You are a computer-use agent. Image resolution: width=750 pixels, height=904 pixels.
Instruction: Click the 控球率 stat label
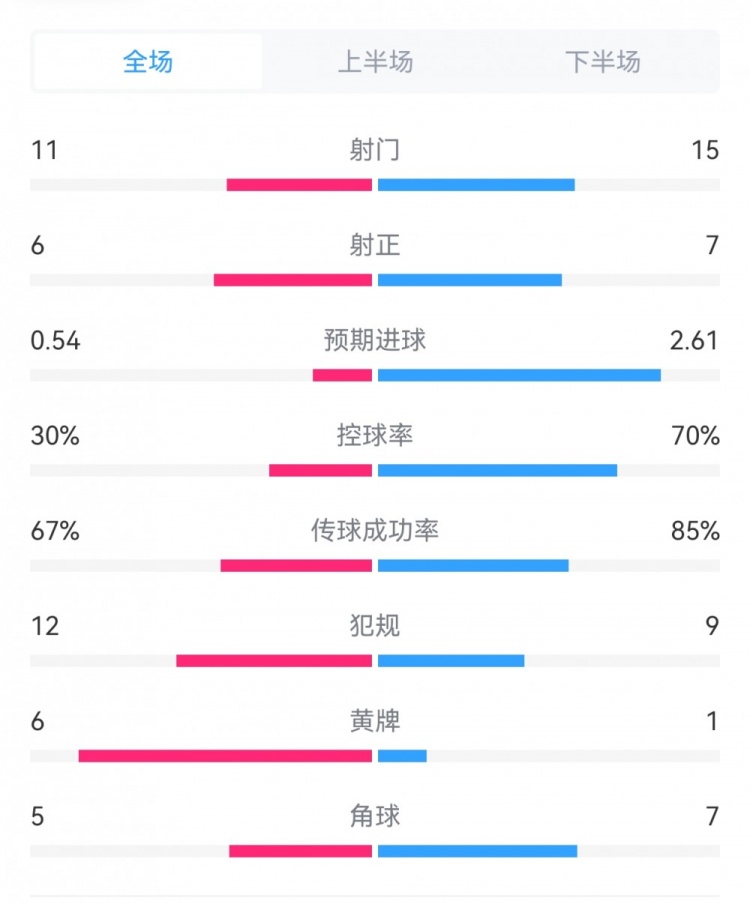[375, 436]
